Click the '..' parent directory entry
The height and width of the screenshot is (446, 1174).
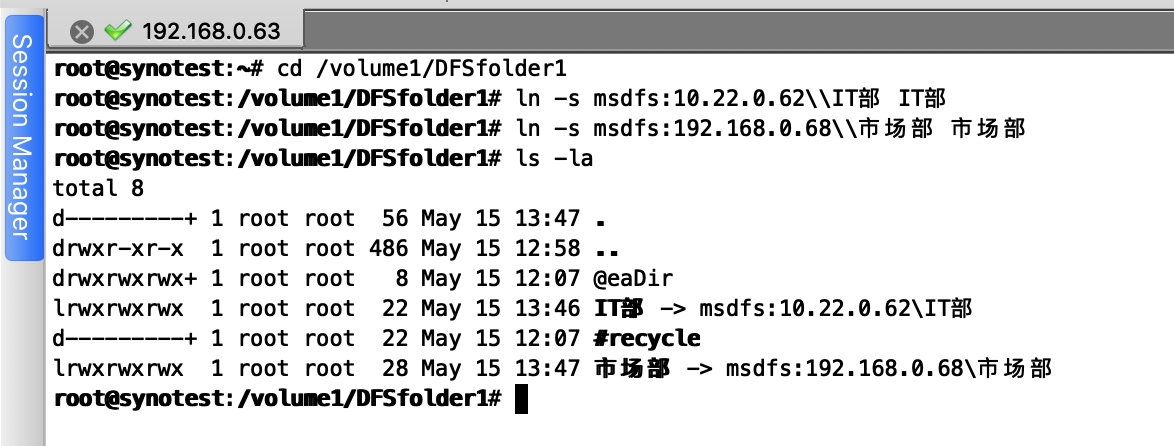(606, 248)
